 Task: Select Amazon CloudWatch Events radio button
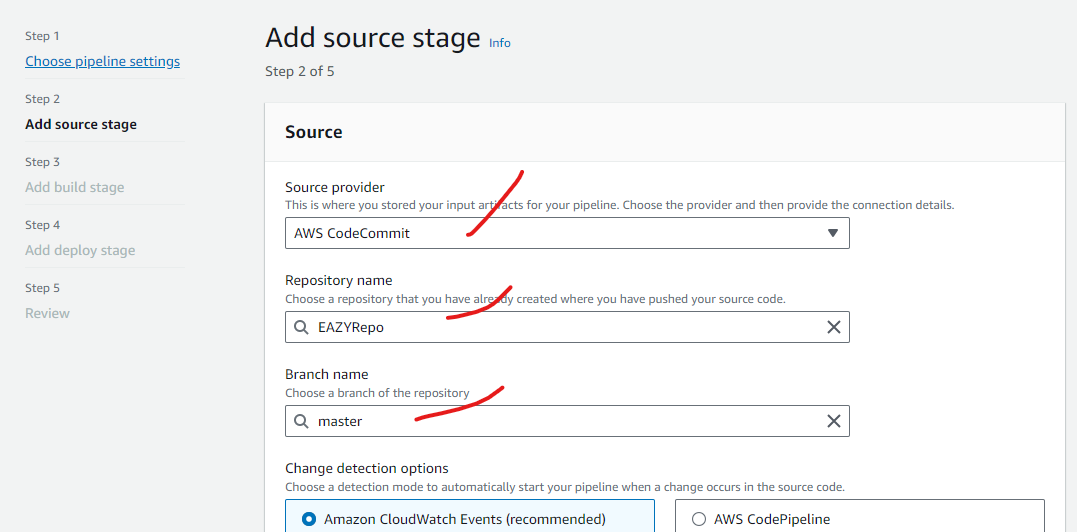tap(309, 519)
